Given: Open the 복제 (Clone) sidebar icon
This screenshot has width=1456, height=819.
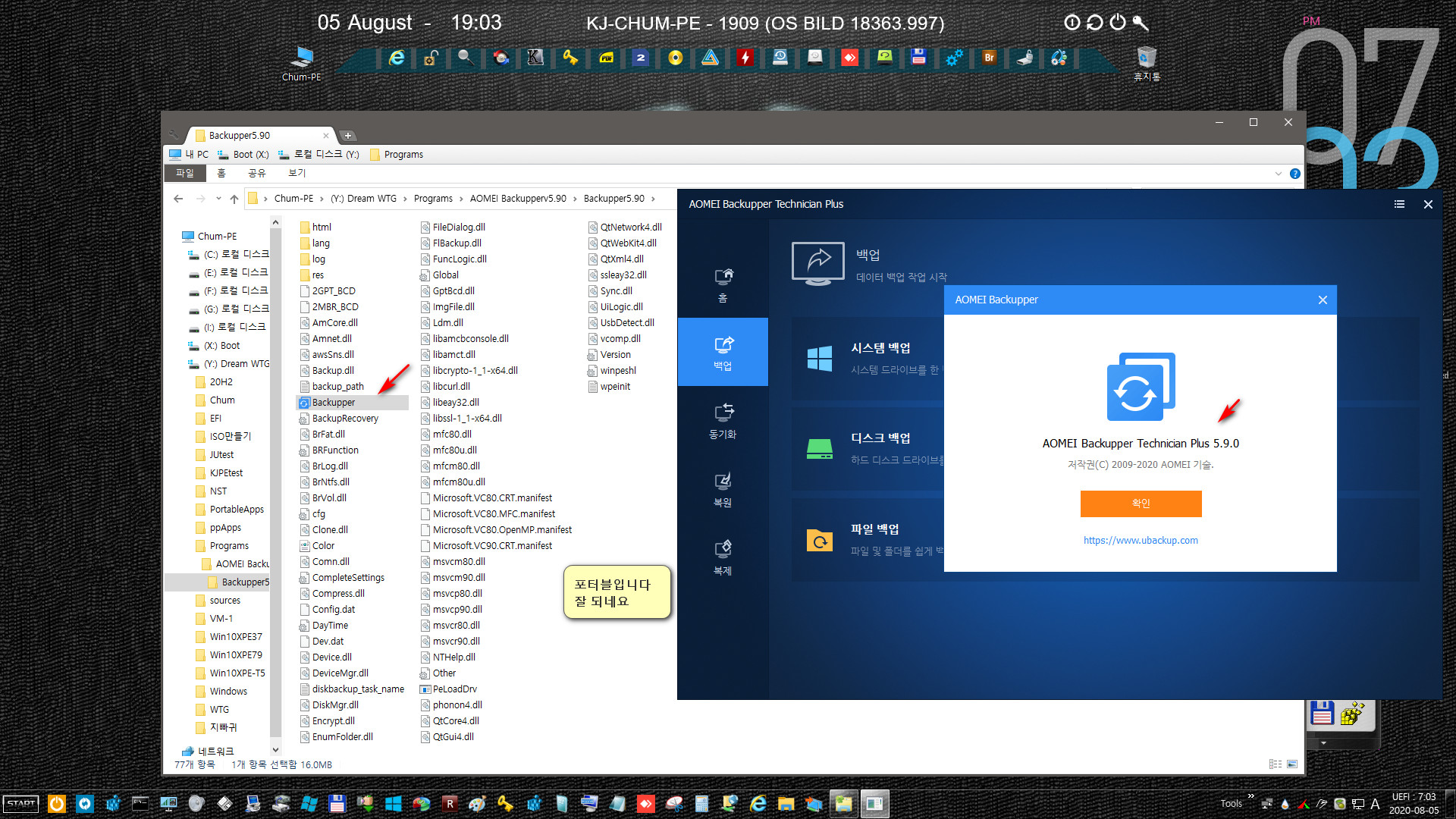Looking at the screenshot, I should click(723, 557).
